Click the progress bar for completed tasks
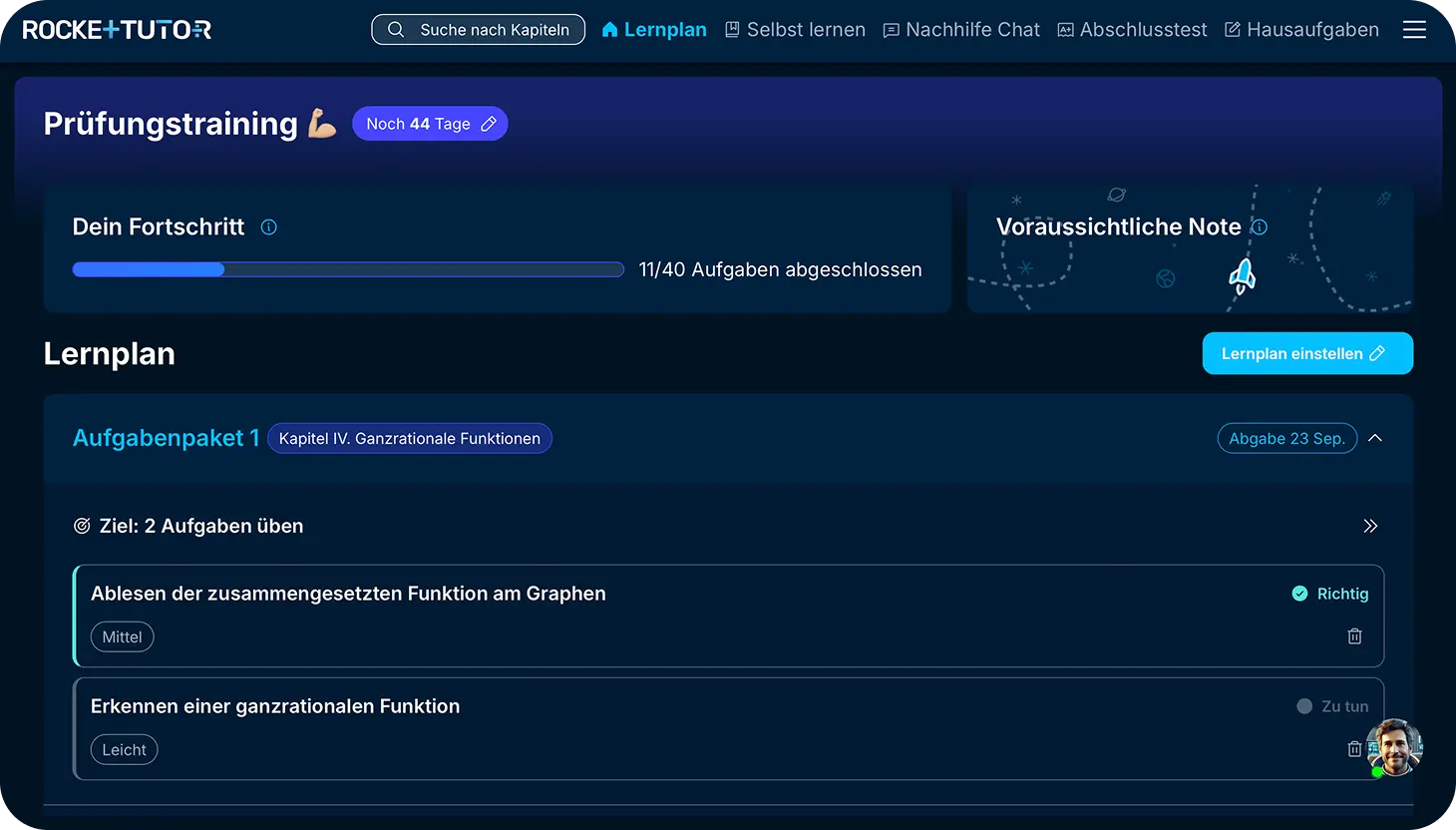This screenshot has width=1456, height=830. point(348,269)
